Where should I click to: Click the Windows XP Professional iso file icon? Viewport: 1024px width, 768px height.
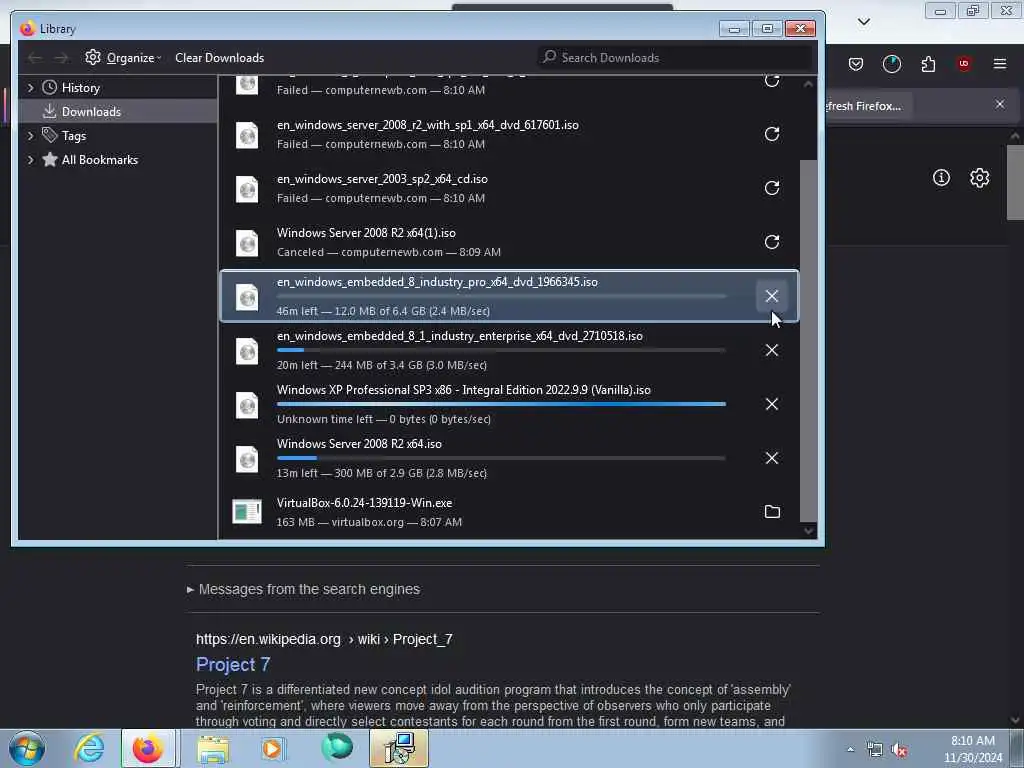(247, 404)
